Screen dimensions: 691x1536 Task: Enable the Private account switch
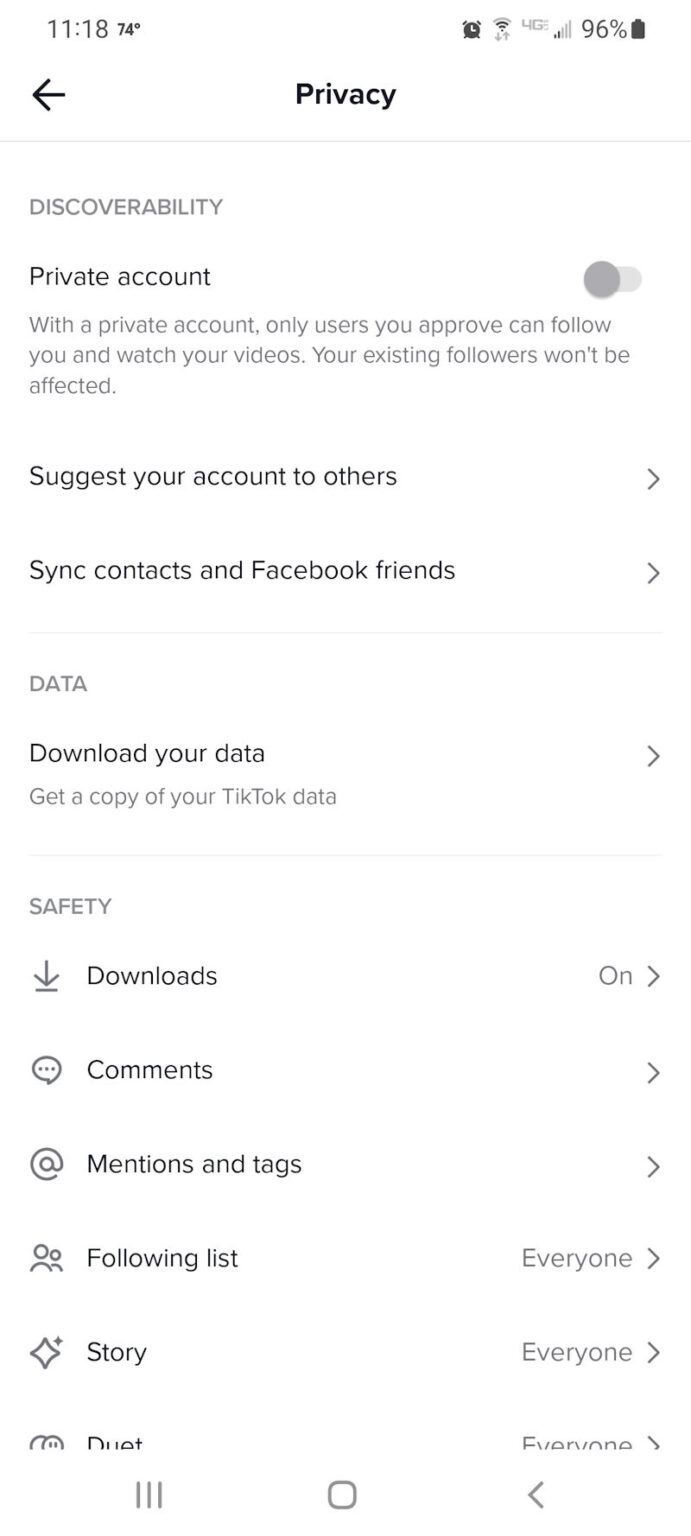(613, 279)
